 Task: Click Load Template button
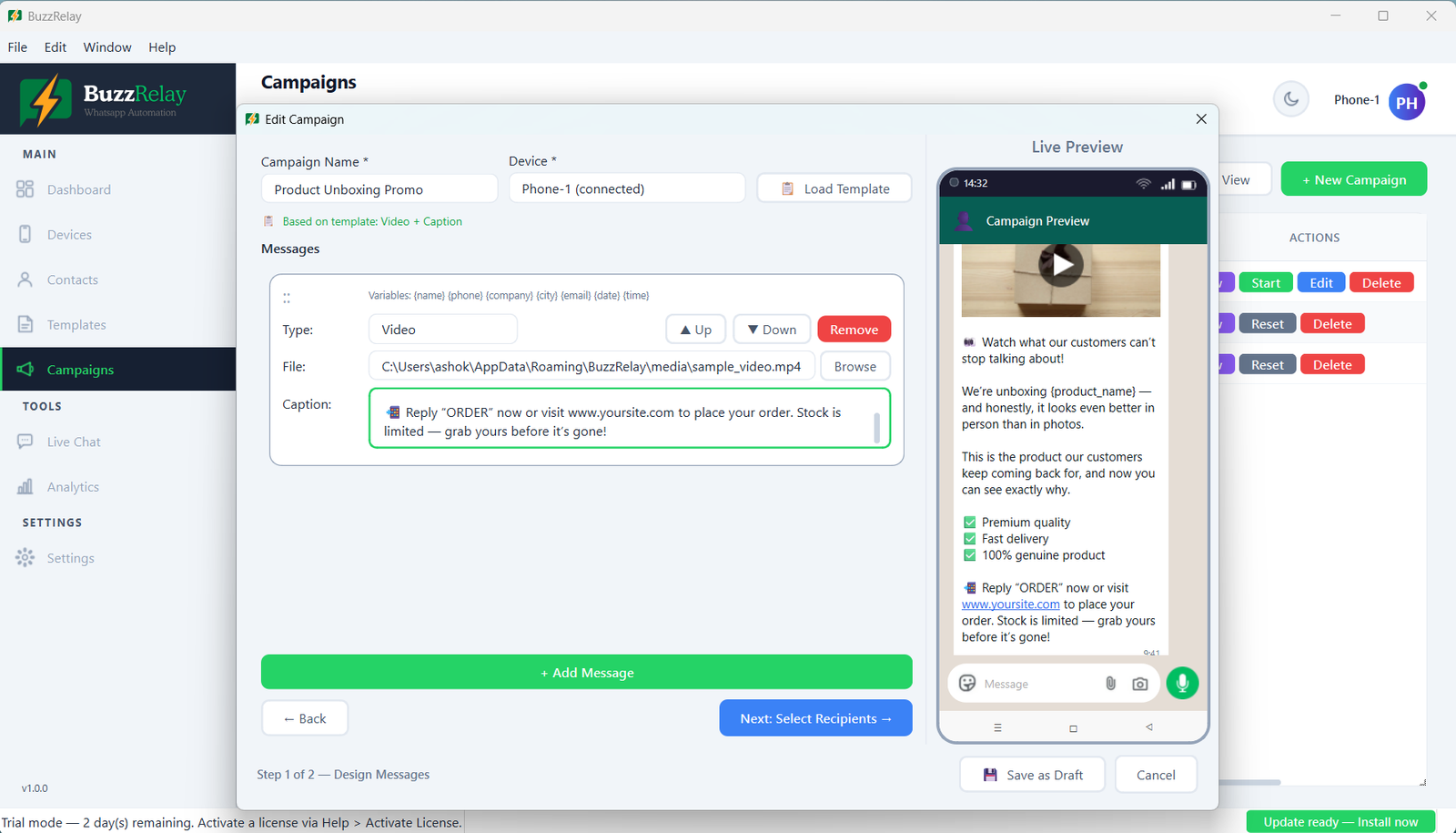click(x=834, y=188)
